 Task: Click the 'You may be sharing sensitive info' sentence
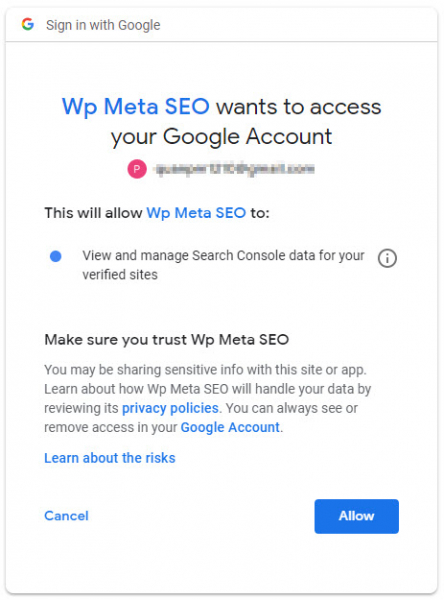[x=205, y=370]
